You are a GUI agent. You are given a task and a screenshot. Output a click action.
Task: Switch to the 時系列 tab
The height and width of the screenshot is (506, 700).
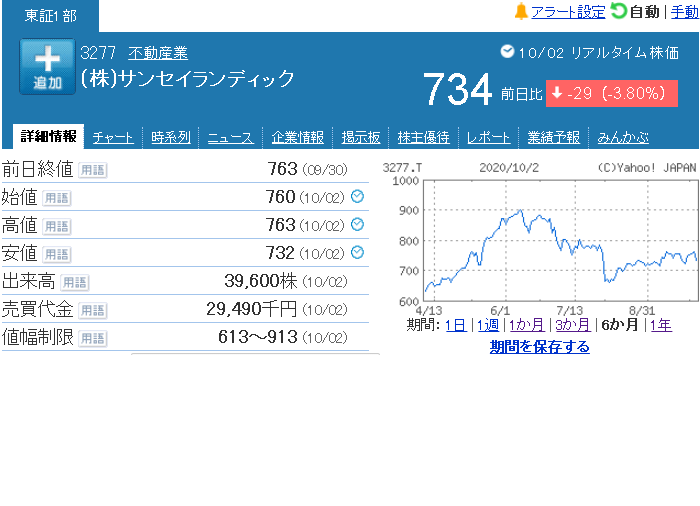tap(171, 137)
